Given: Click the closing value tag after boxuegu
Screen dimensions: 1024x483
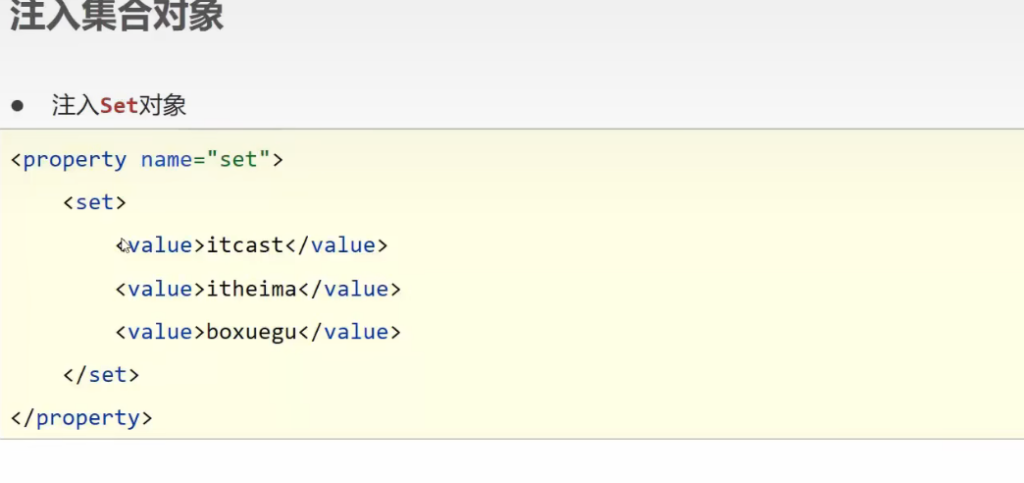Looking at the screenshot, I should 350,332.
